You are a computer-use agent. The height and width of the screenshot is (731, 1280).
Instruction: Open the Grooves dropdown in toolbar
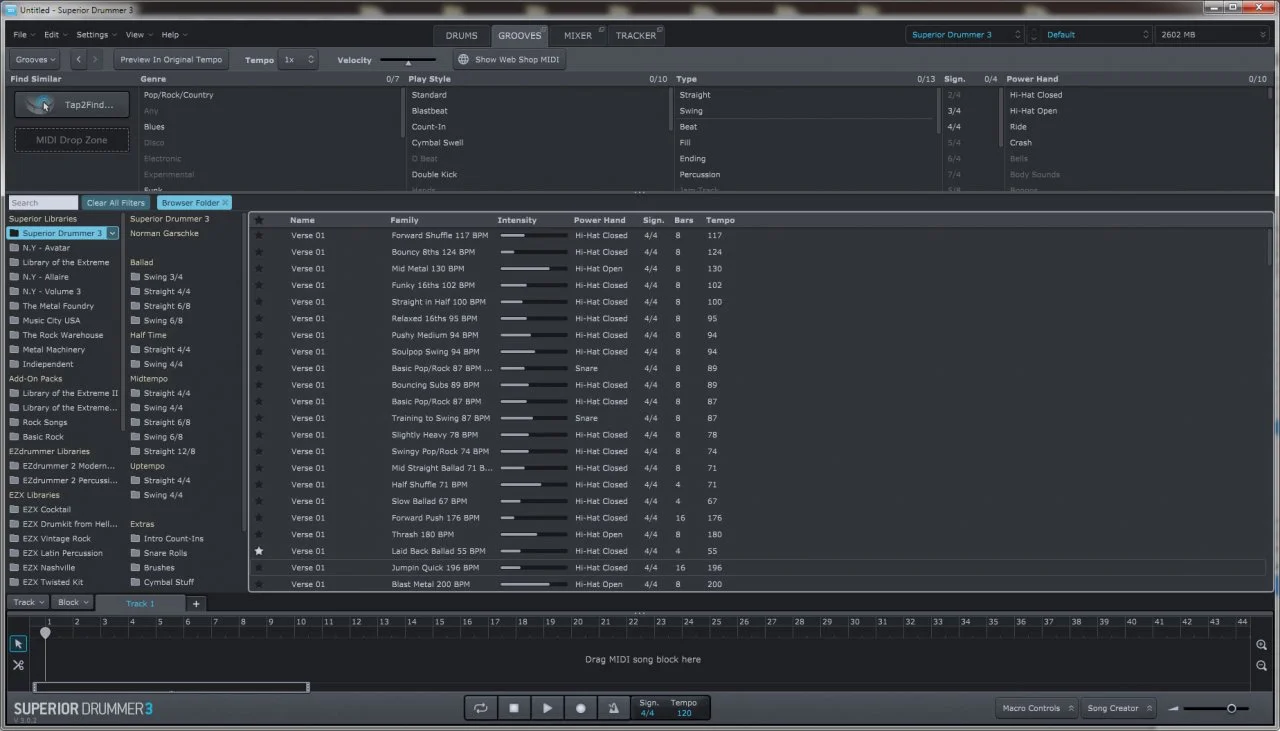point(36,60)
